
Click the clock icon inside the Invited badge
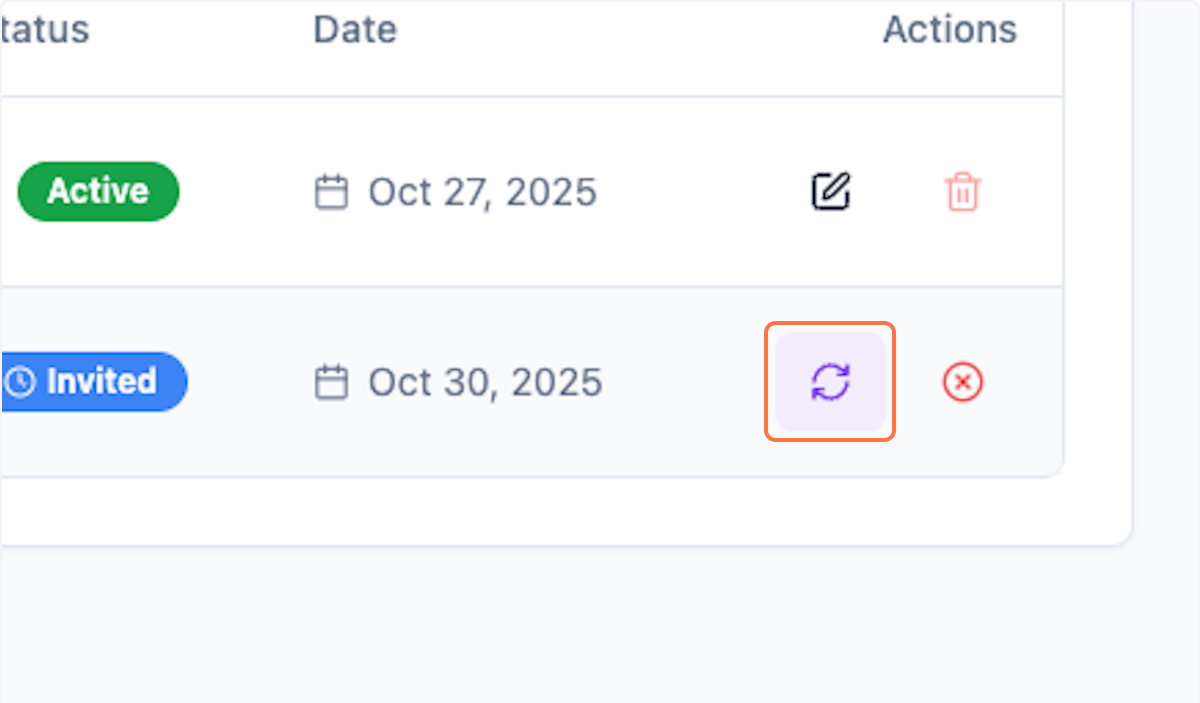click(x=22, y=381)
